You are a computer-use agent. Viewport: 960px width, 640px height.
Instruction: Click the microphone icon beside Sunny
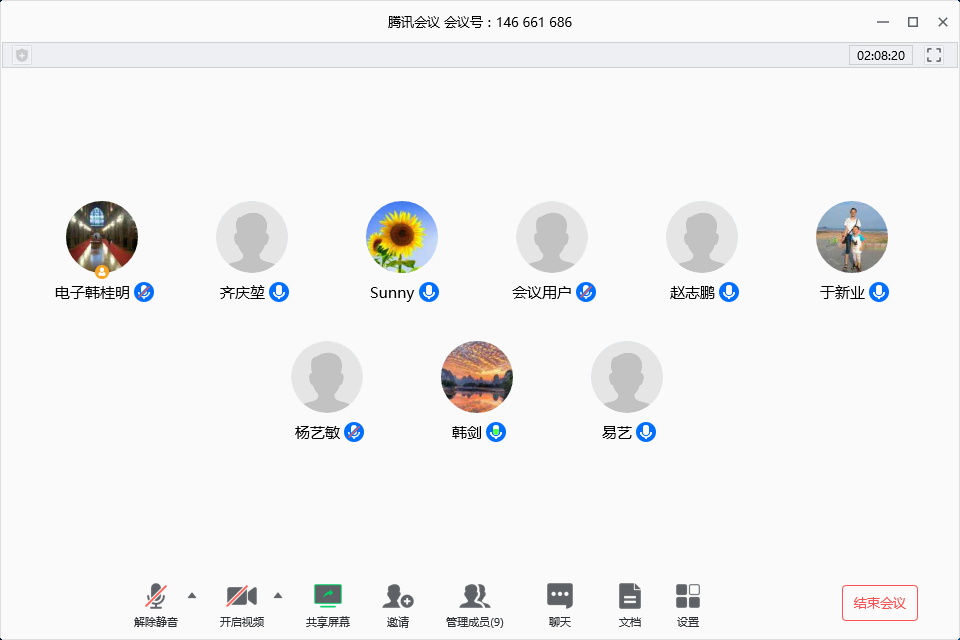(x=429, y=292)
